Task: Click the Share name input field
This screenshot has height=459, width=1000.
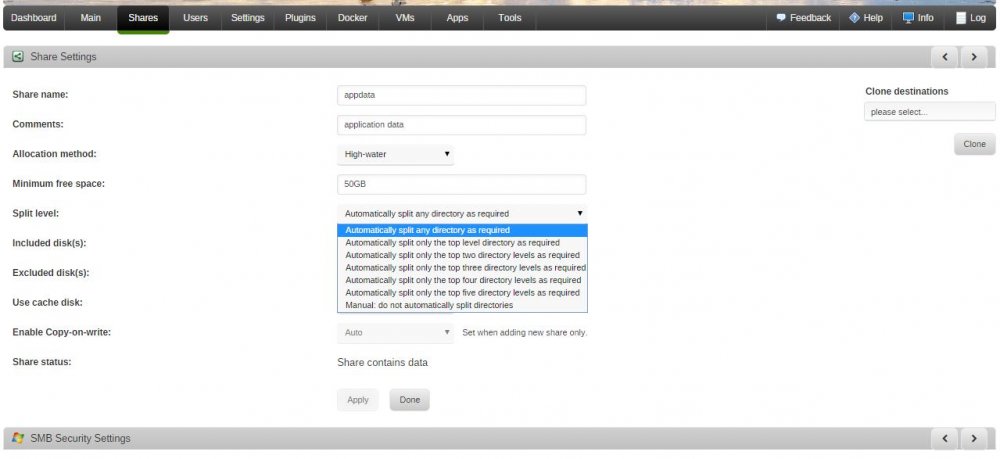Action: click(x=461, y=95)
